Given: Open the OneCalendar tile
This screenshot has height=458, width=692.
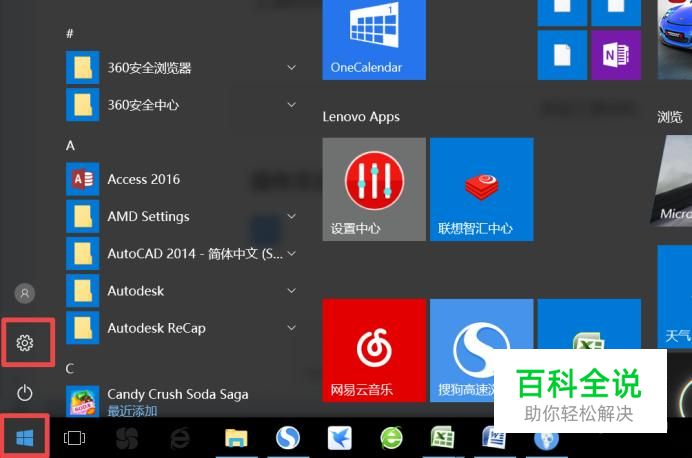Looking at the screenshot, I should coord(374,40).
